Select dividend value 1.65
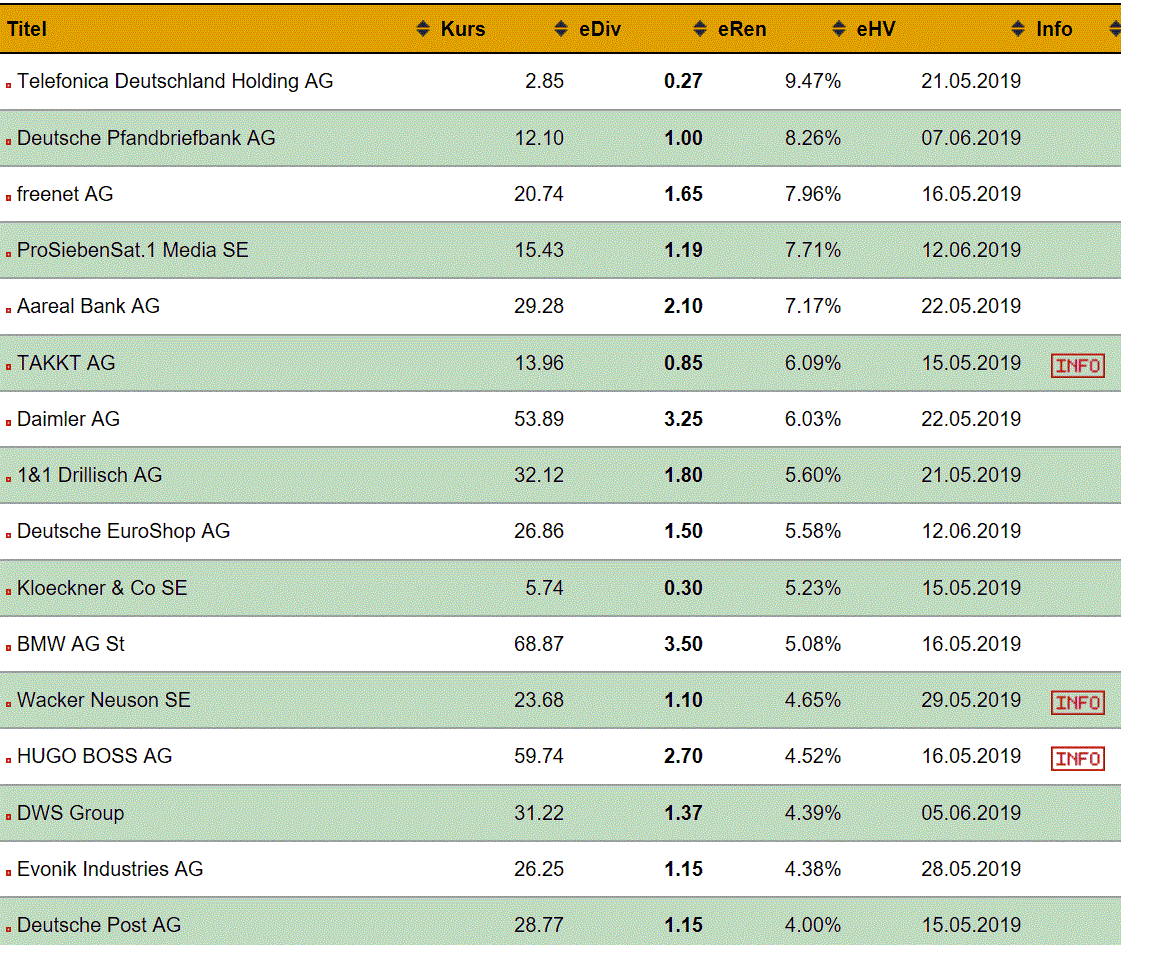The width and height of the screenshot is (1162, 967). 683,194
